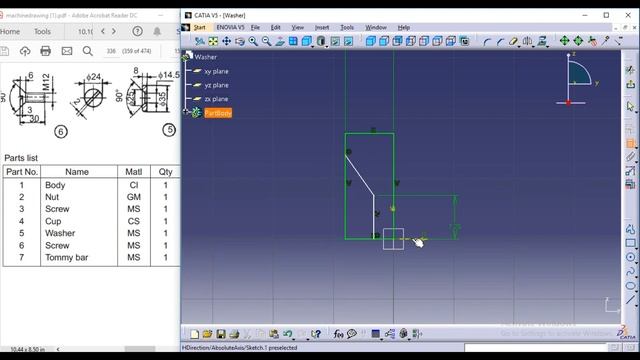Open the isometric quick view cube
The height and width of the screenshot is (360, 640).
307,41
